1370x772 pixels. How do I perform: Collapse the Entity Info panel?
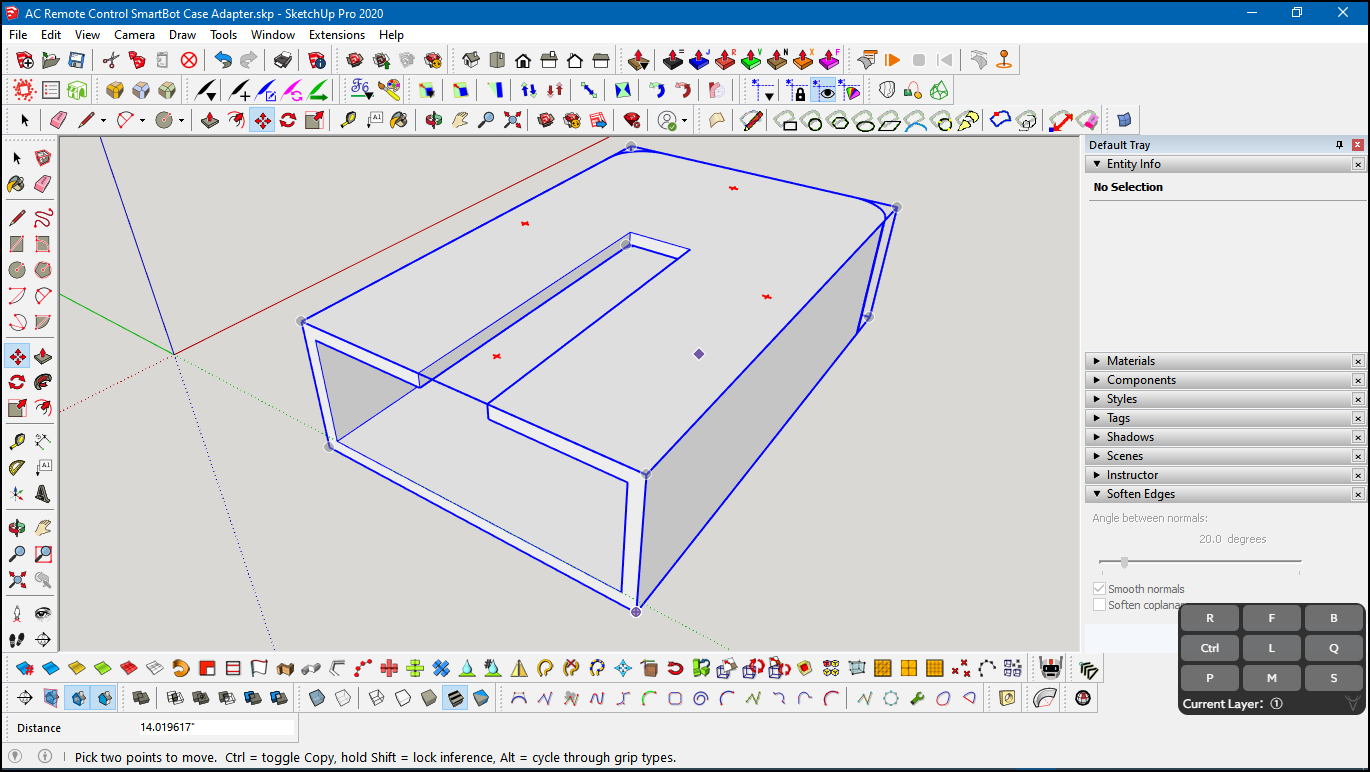coord(1095,164)
